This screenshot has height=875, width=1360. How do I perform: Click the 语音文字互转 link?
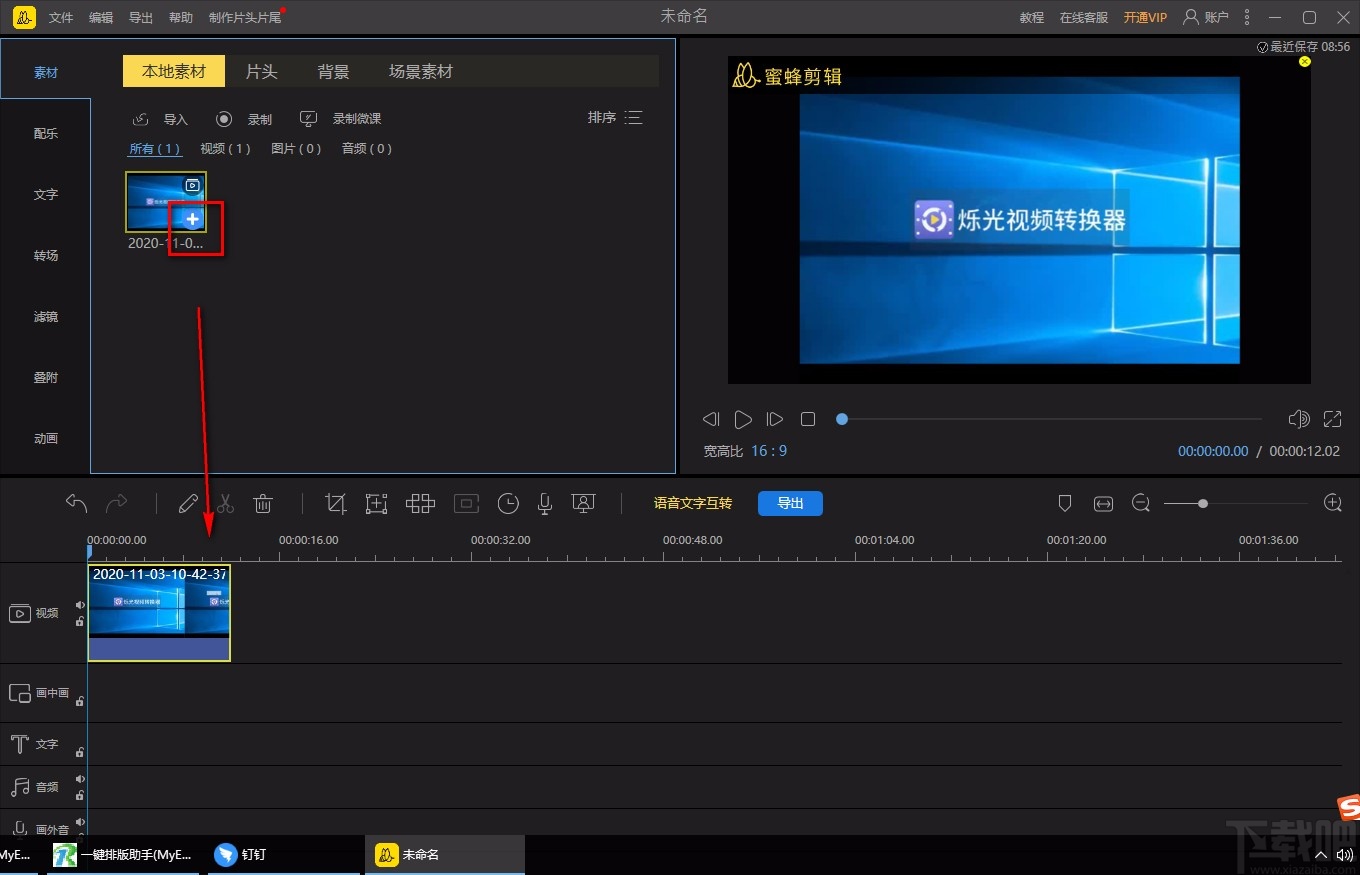point(693,503)
